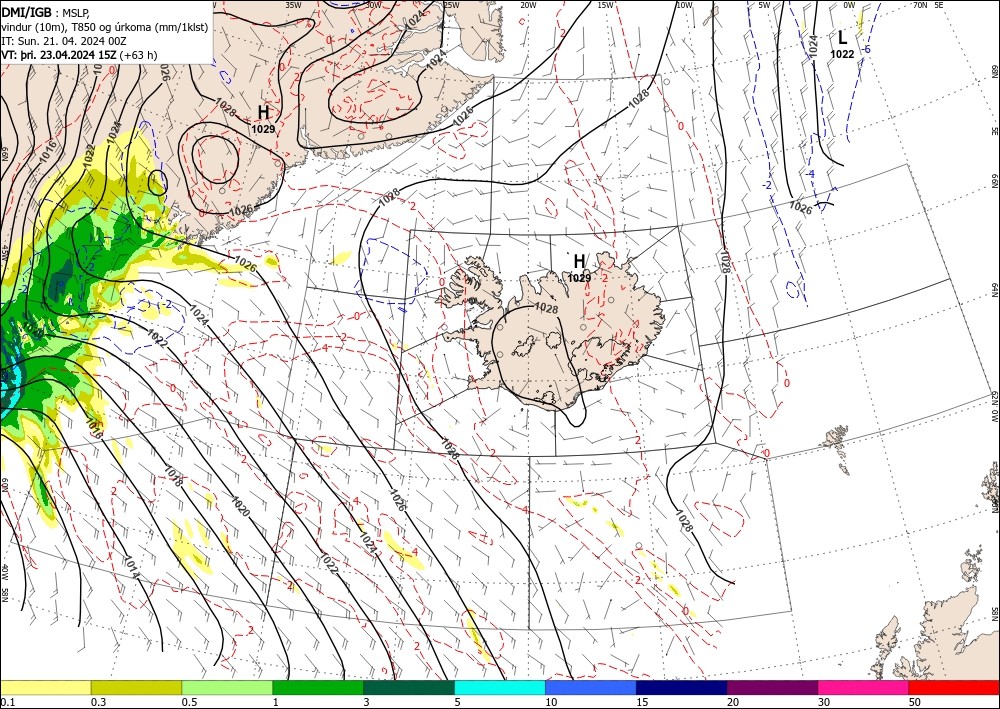Select the pink 30–50 legend segment
Image resolution: width=1000 pixels, height=709 pixels.
point(864,687)
